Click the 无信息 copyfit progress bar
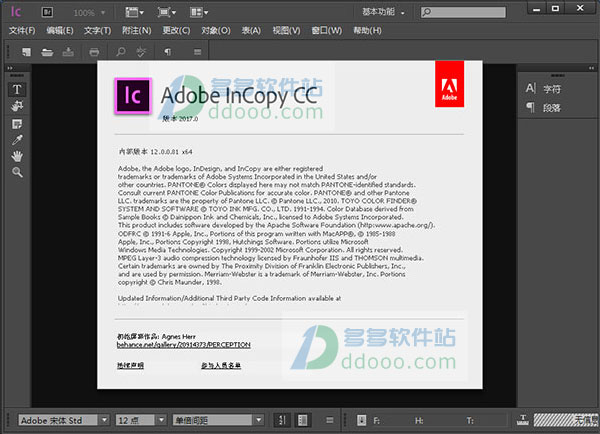 click(566, 420)
